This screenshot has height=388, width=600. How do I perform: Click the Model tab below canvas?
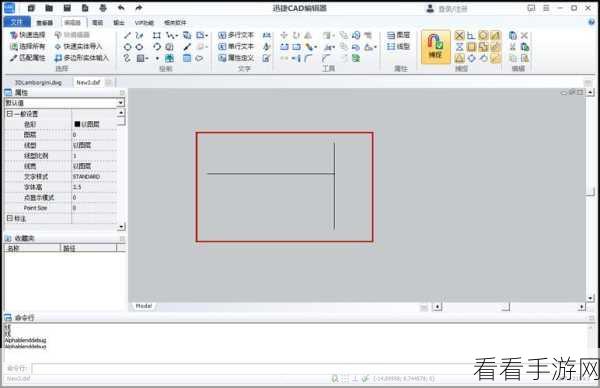(x=144, y=306)
